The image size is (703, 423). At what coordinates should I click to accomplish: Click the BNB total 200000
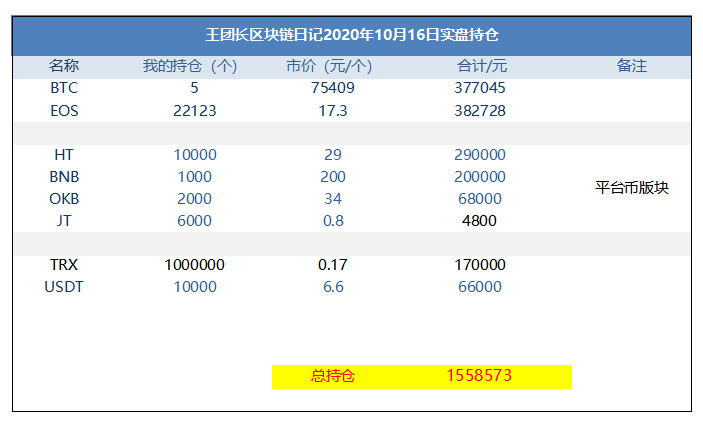coord(480,177)
